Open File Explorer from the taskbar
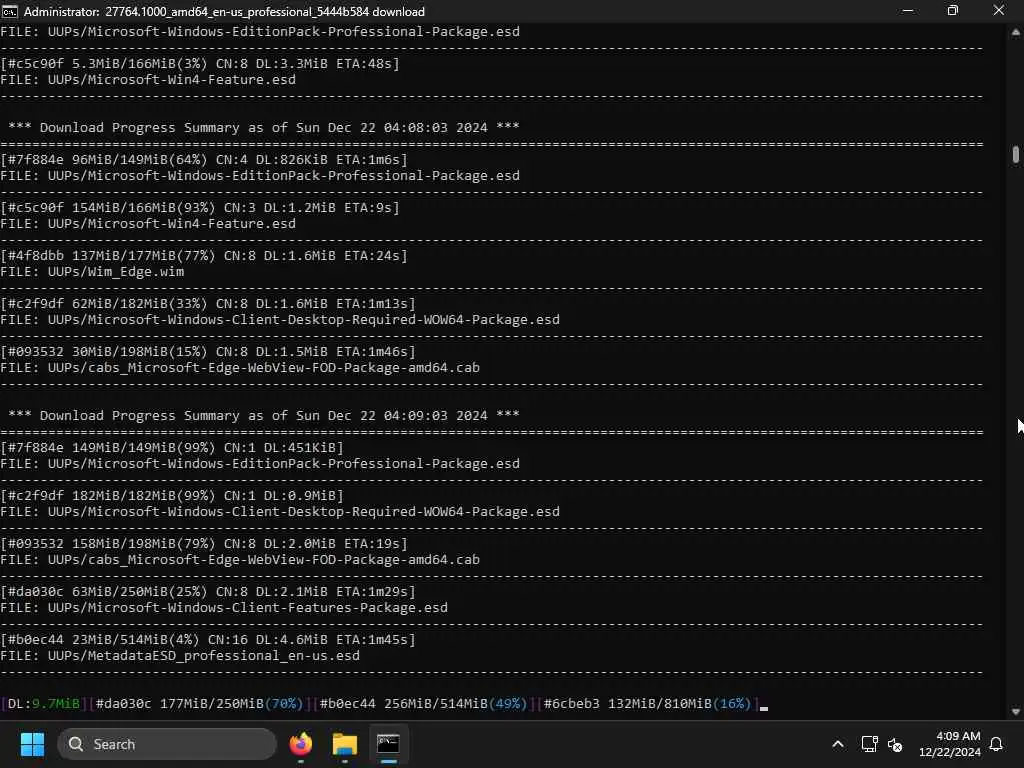Image resolution: width=1024 pixels, height=768 pixels. coord(345,744)
